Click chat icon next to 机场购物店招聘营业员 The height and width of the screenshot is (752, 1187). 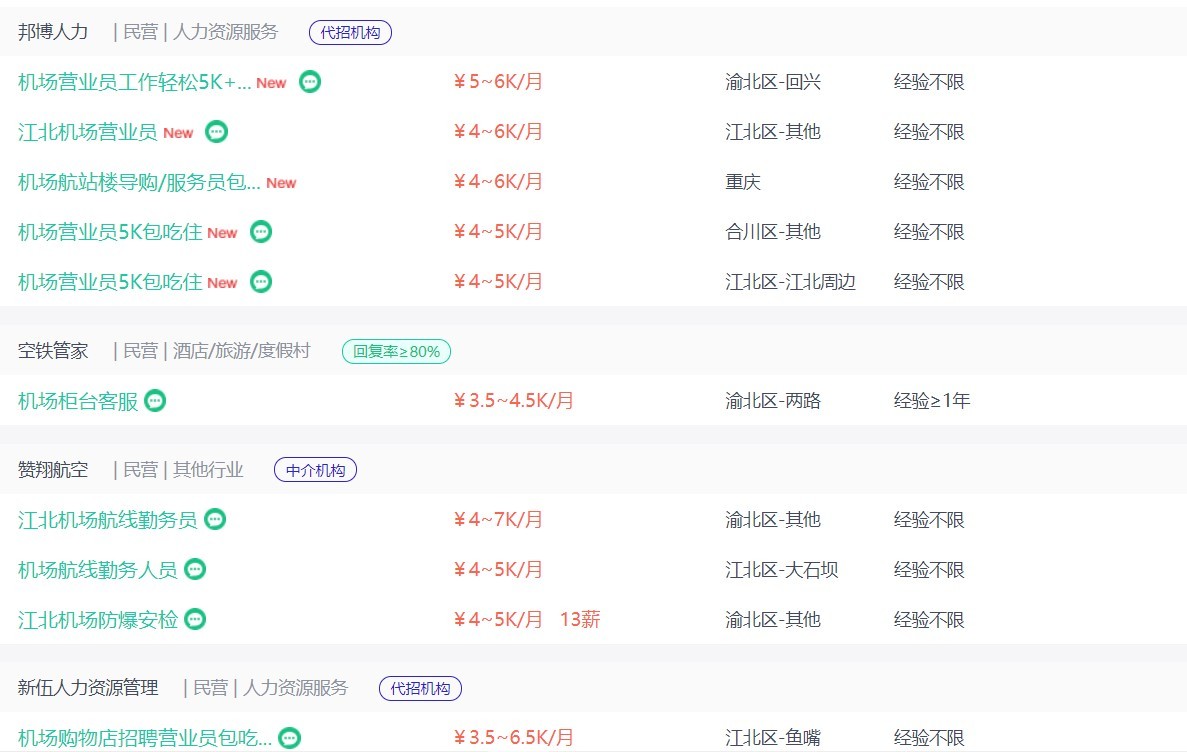point(290,739)
